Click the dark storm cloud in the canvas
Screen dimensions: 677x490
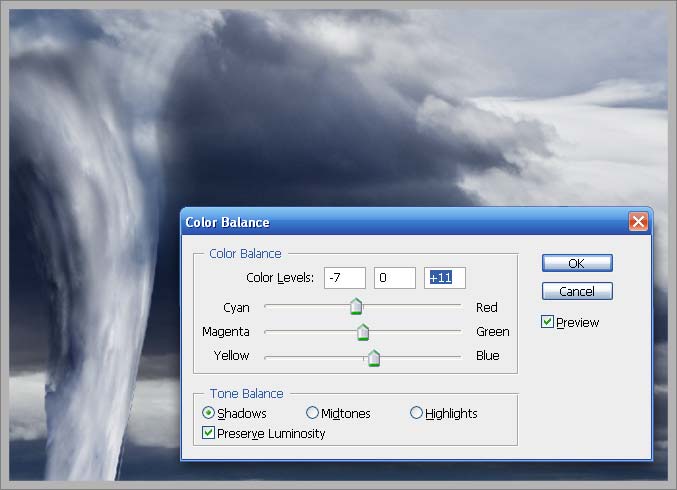[300, 110]
